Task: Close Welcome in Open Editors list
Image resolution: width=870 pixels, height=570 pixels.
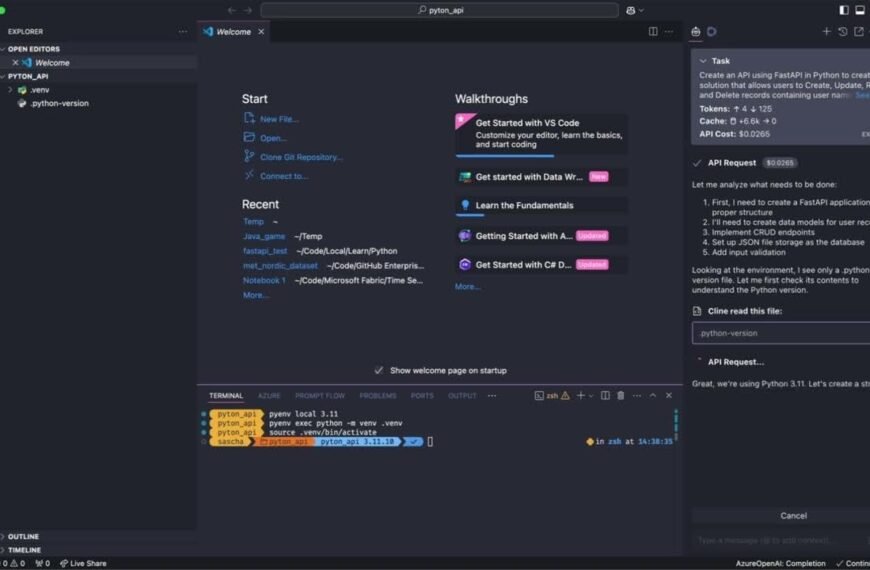Action: 16,63
